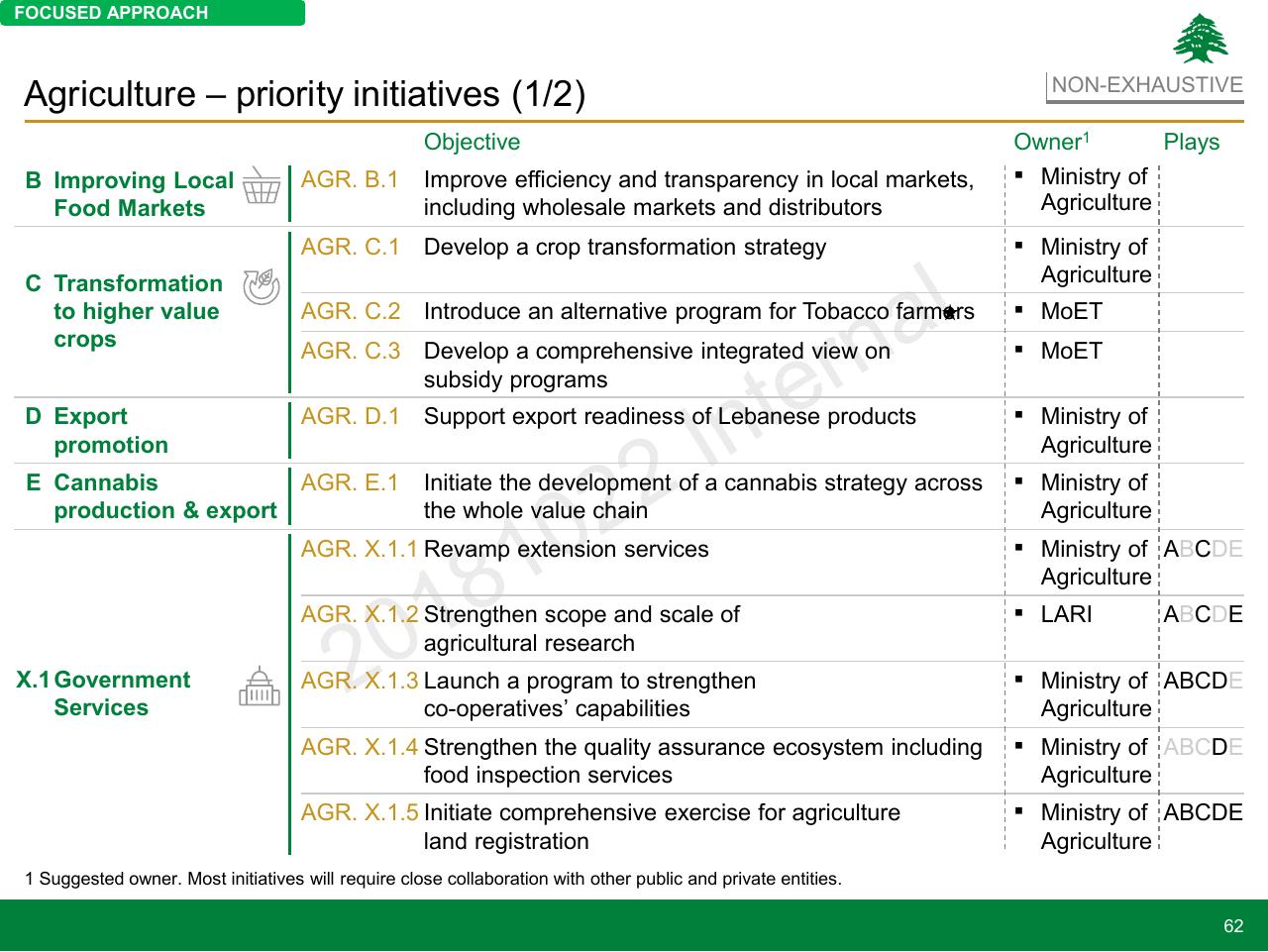Image resolution: width=1268 pixels, height=952 pixels.
Task: Click Develop a crop transformation strategy text
Action: (625, 247)
